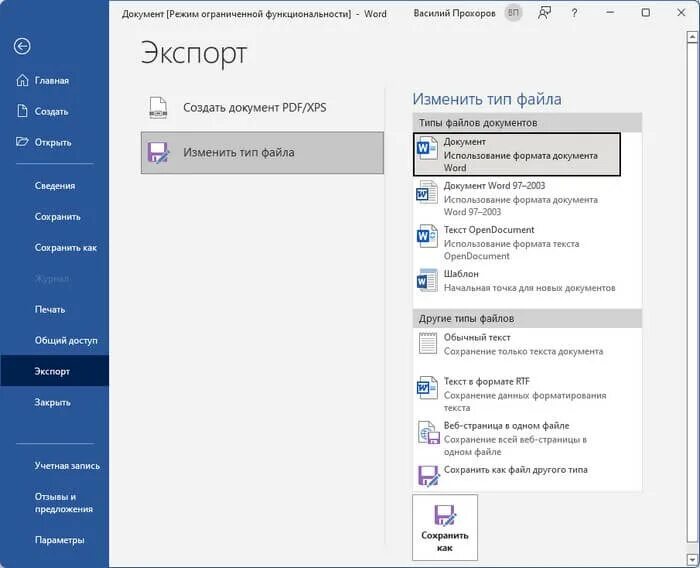The height and width of the screenshot is (568, 700).
Task: Click the large Сохранить как button
Action: (x=445, y=527)
